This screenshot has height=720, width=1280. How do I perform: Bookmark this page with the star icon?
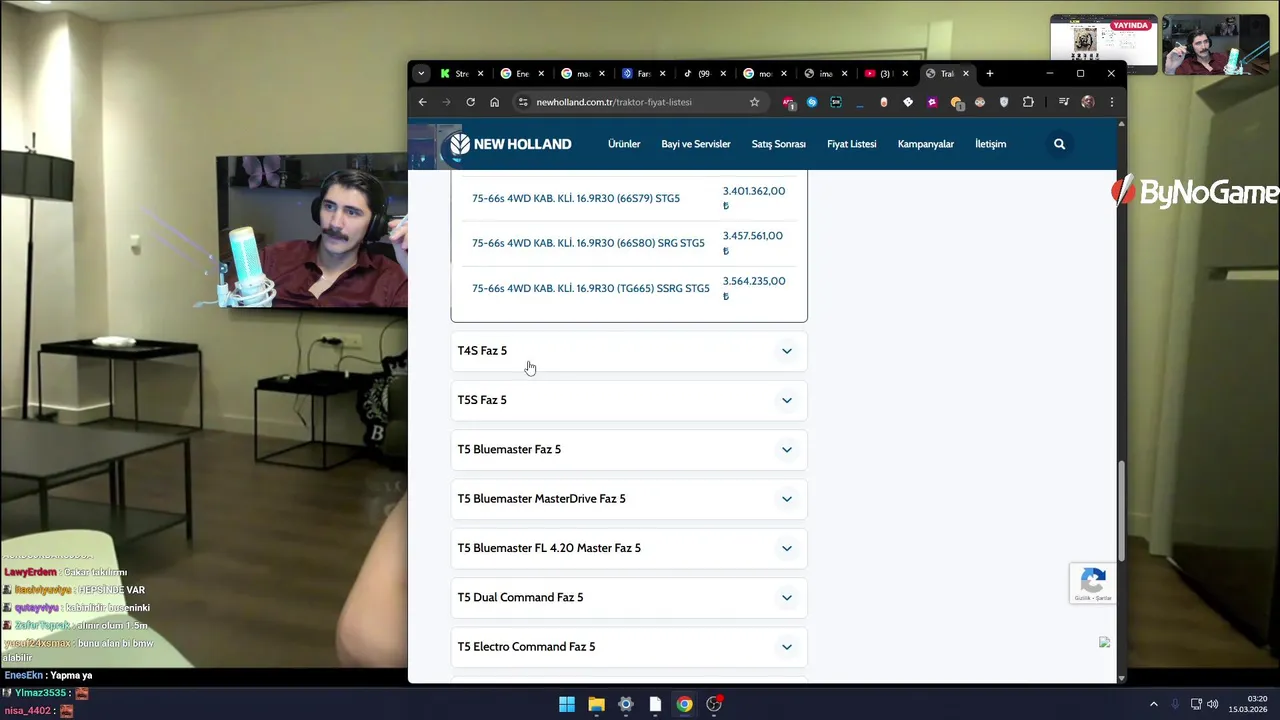[754, 102]
